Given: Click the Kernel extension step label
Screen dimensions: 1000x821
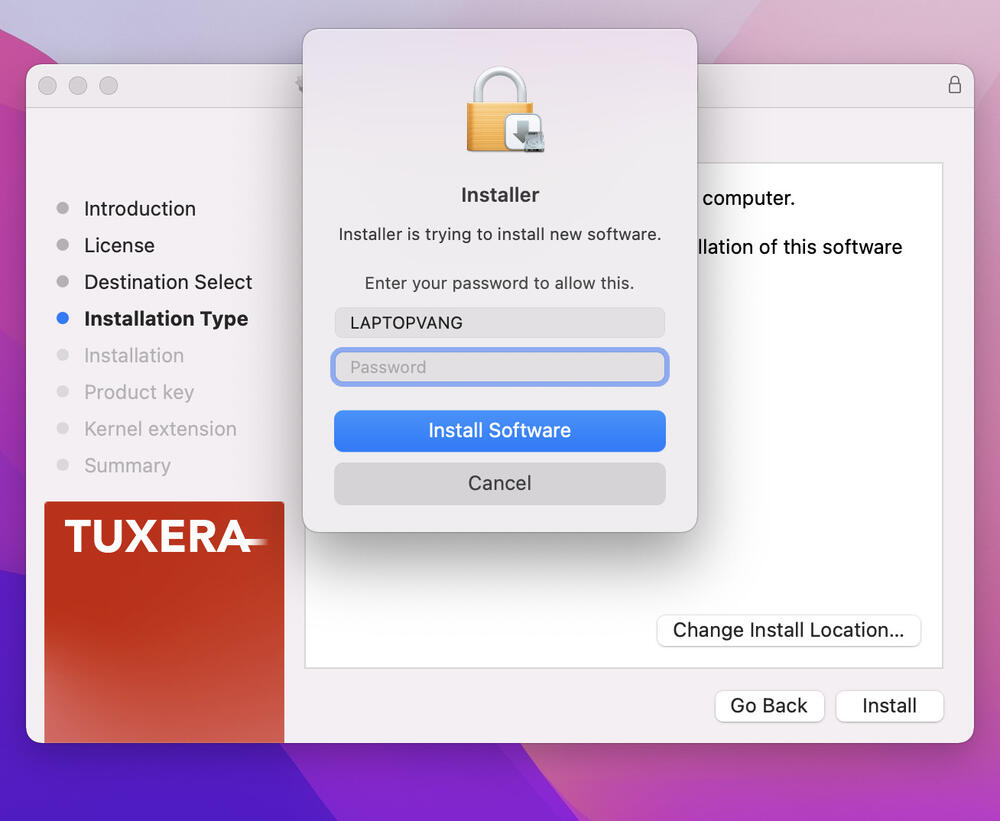Looking at the screenshot, I should (160, 429).
